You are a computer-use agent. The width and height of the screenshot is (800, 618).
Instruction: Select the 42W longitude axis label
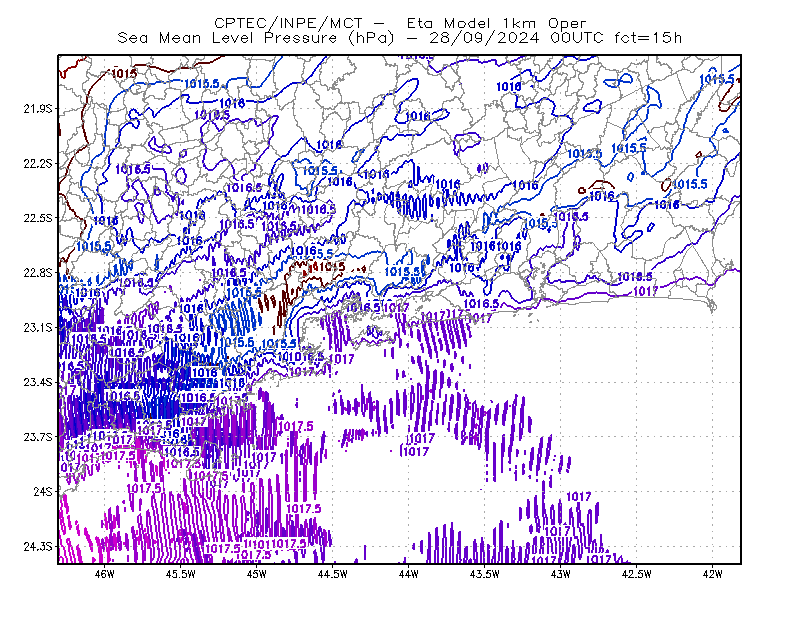(712, 574)
